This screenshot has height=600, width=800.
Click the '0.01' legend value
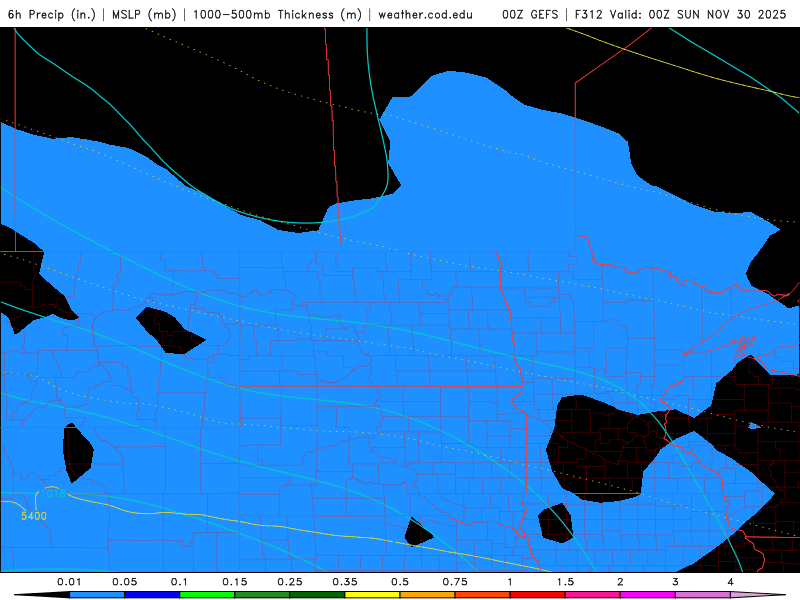tap(69, 582)
